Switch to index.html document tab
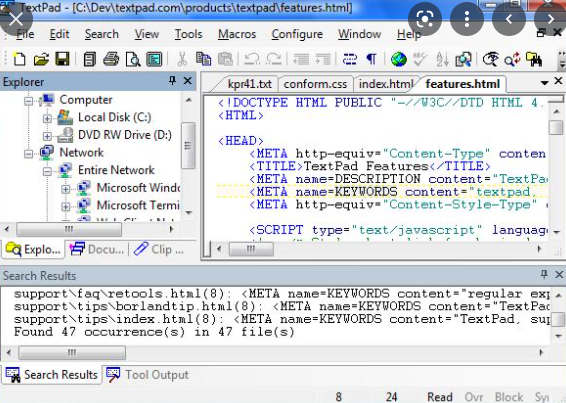The width and height of the screenshot is (566, 403). (x=386, y=84)
